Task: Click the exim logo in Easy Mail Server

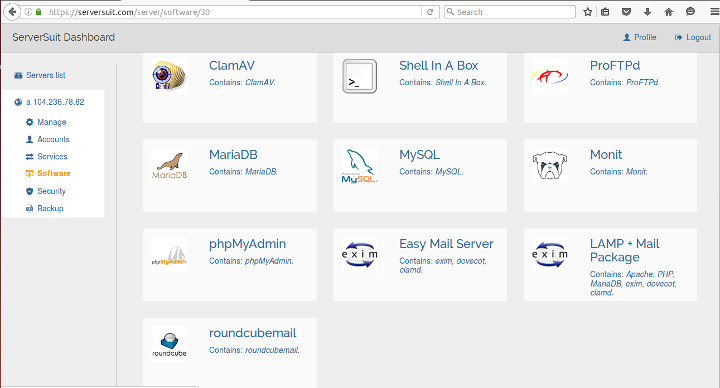Action: (360, 255)
